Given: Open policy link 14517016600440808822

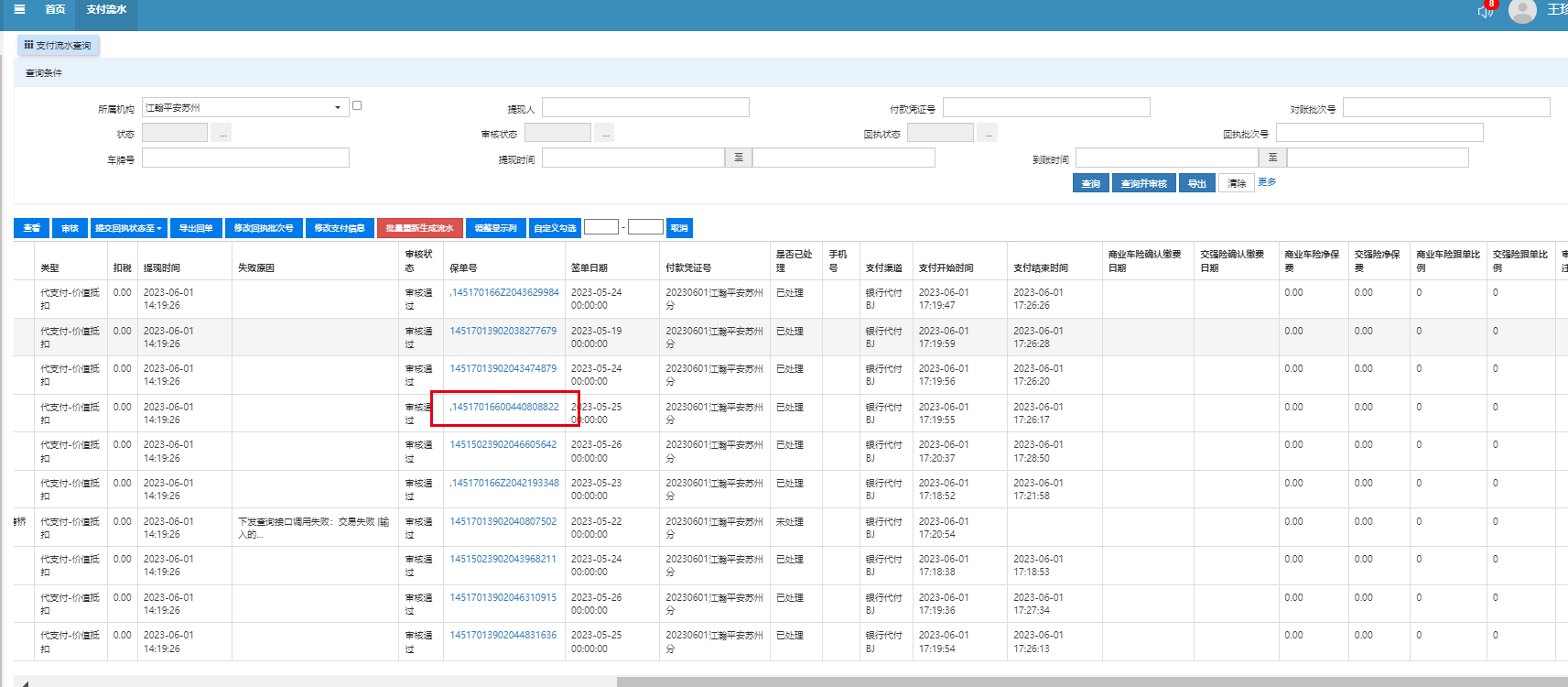Looking at the screenshot, I should pyautogui.click(x=504, y=407).
